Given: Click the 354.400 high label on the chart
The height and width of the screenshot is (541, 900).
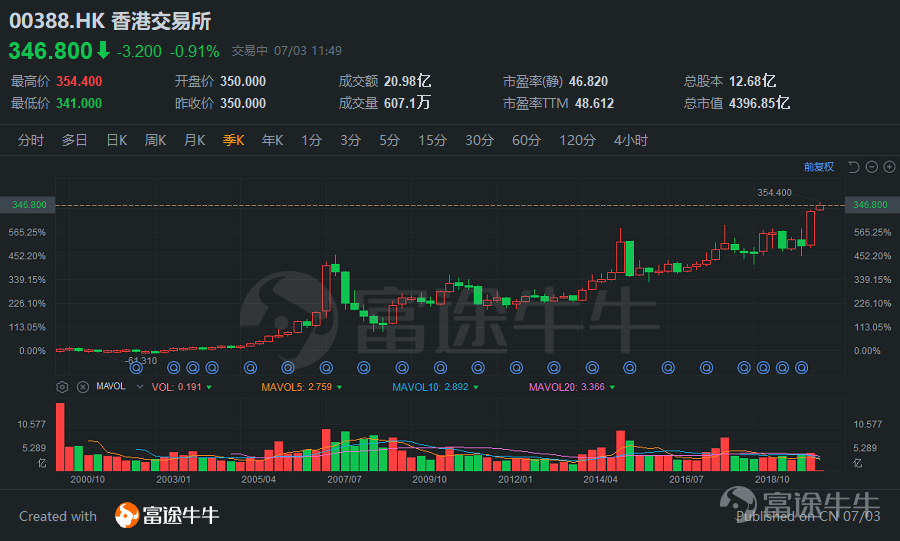Looking at the screenshot, I should point(774,193).
